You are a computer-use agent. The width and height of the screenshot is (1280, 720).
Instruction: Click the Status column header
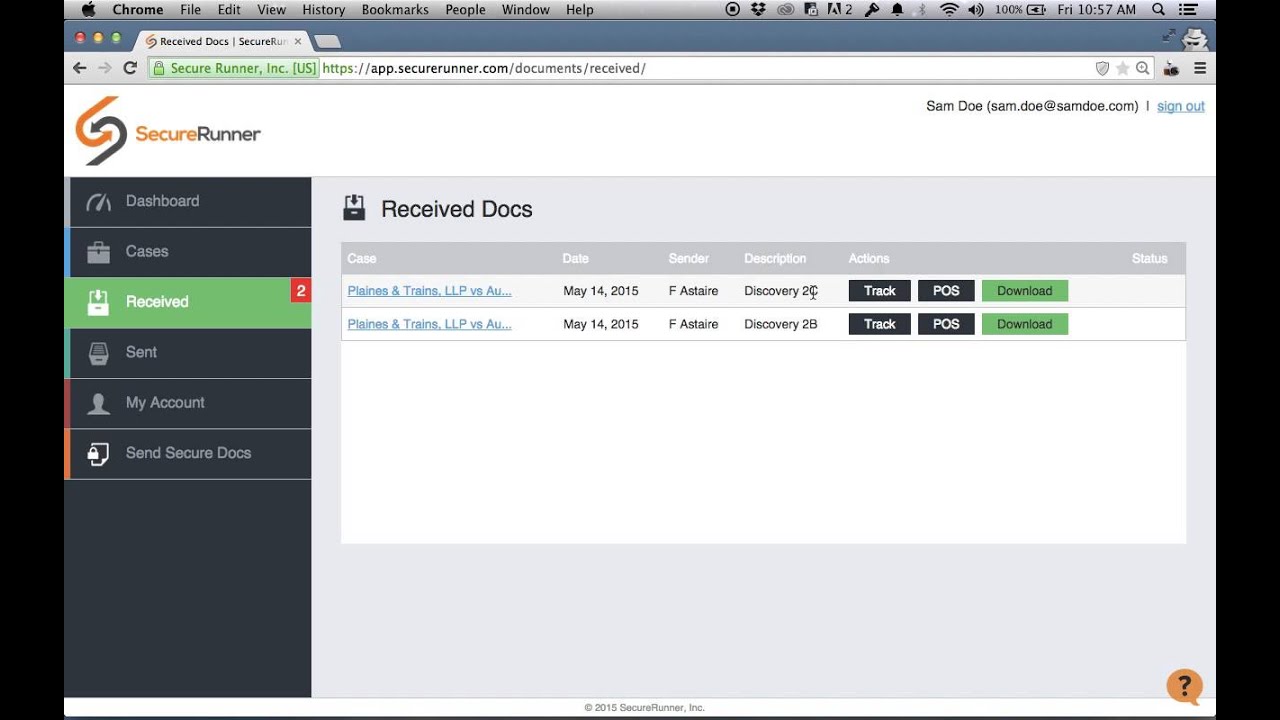pos(1149,258)
